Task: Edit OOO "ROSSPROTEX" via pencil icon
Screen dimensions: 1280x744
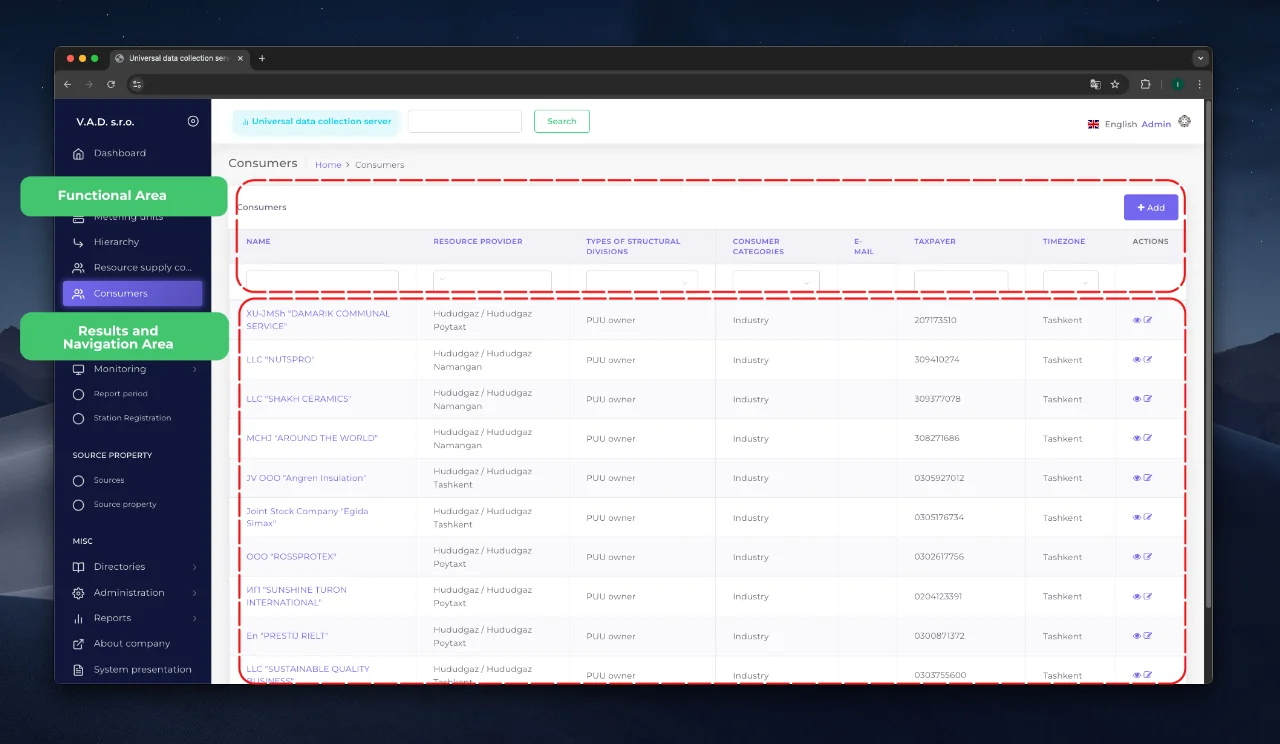Action: pos(1148,557)
